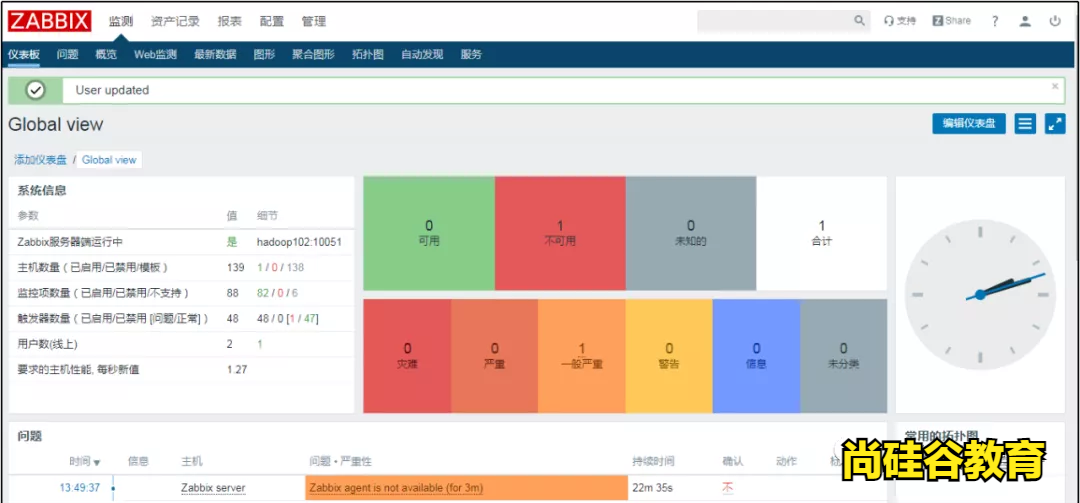Viewport: 1080px width, 503px height.
Task: Click the 系统信息 widget title
Action: [42, 191]
